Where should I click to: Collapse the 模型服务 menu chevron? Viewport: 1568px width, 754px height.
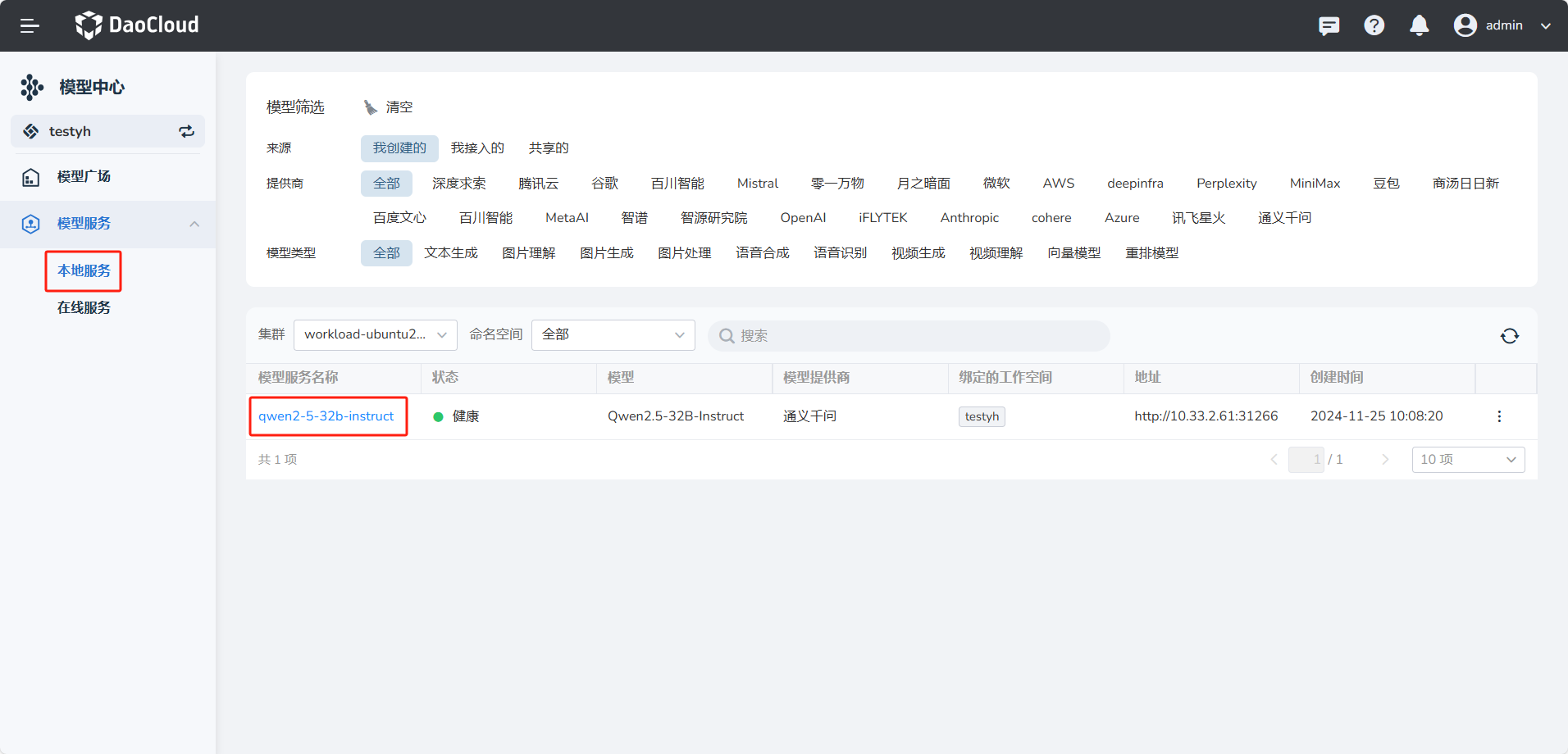click(194, 224)
